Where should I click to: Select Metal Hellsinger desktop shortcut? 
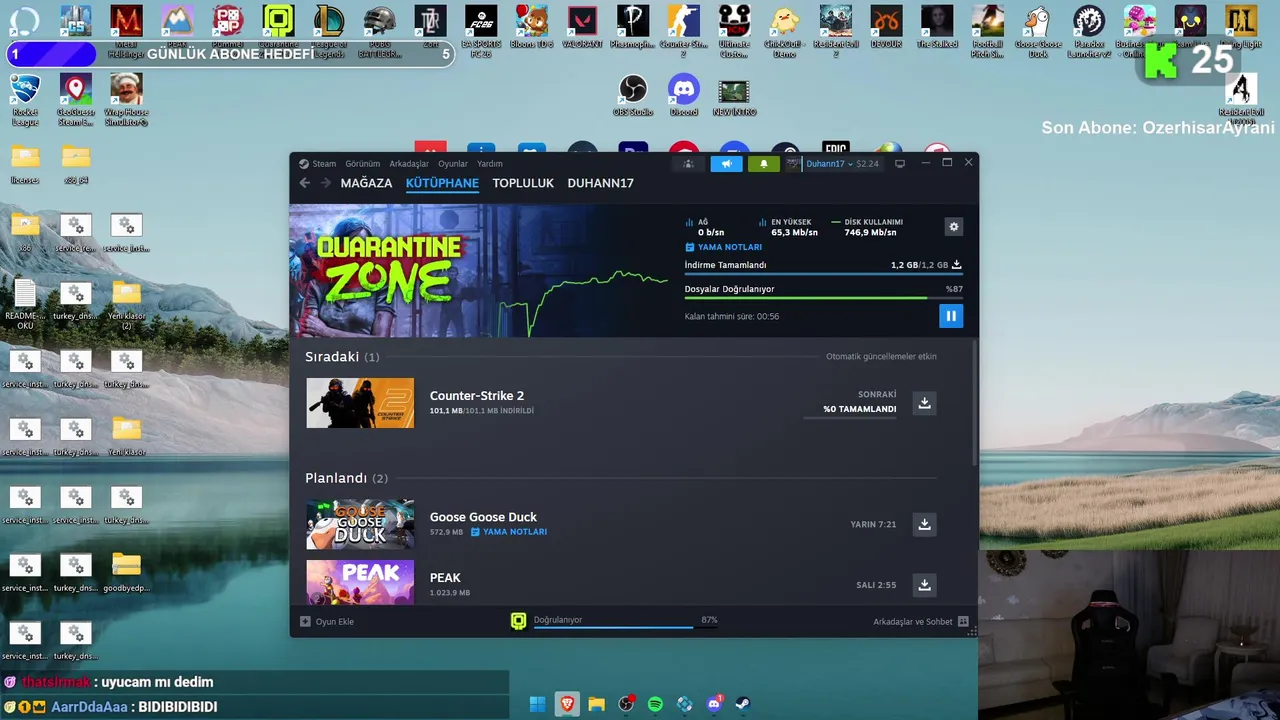(x=126, y=30)
